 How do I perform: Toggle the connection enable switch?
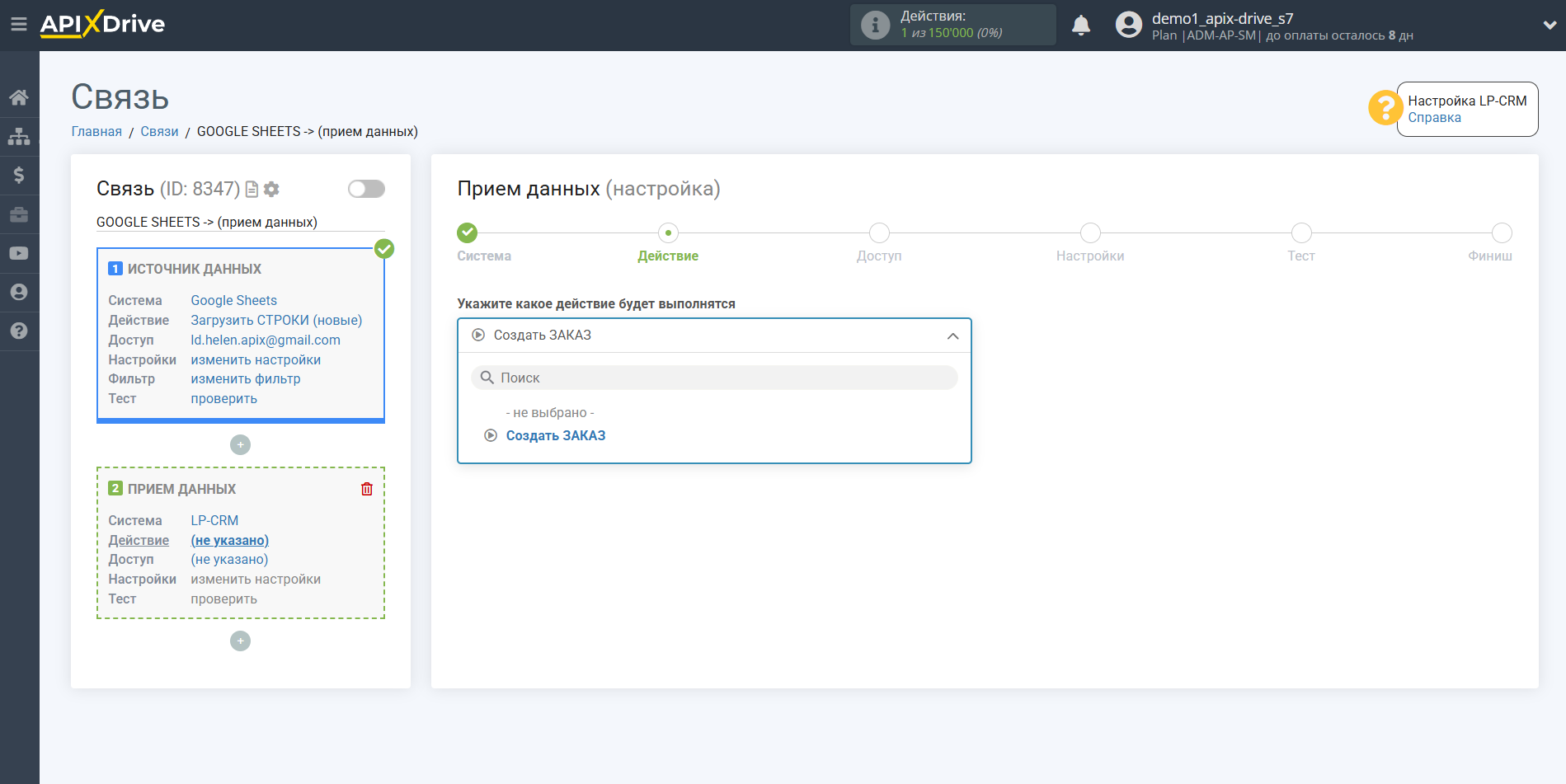pyautogui.click(x=366, y=189)
